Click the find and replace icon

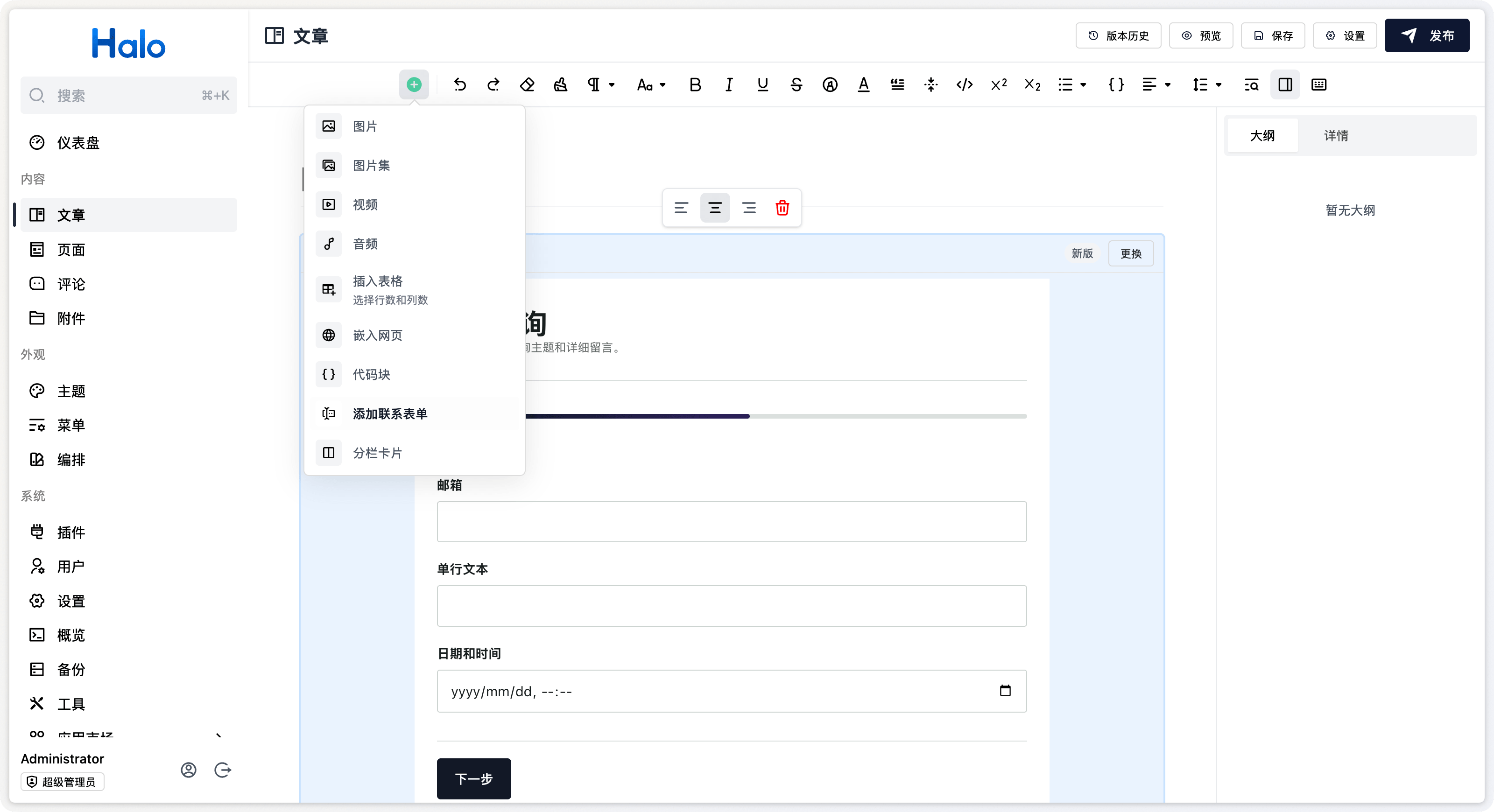1251,84
